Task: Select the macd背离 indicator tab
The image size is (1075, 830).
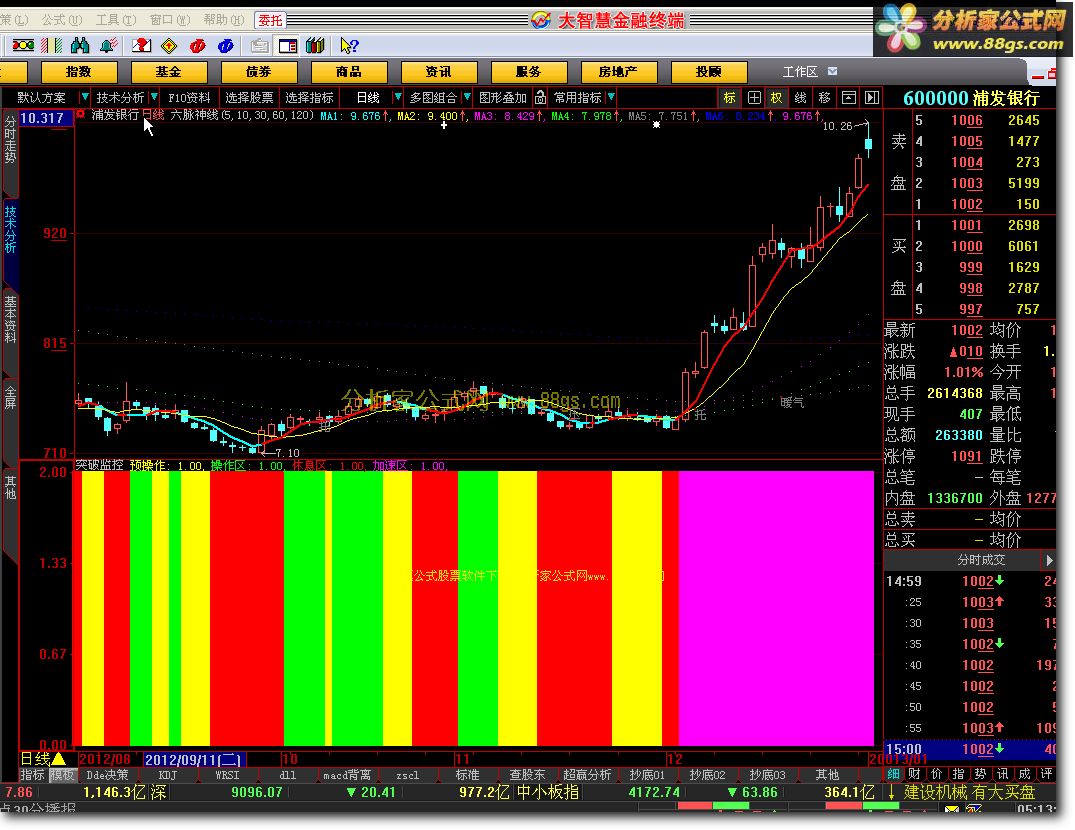Action: click(347, 775)
